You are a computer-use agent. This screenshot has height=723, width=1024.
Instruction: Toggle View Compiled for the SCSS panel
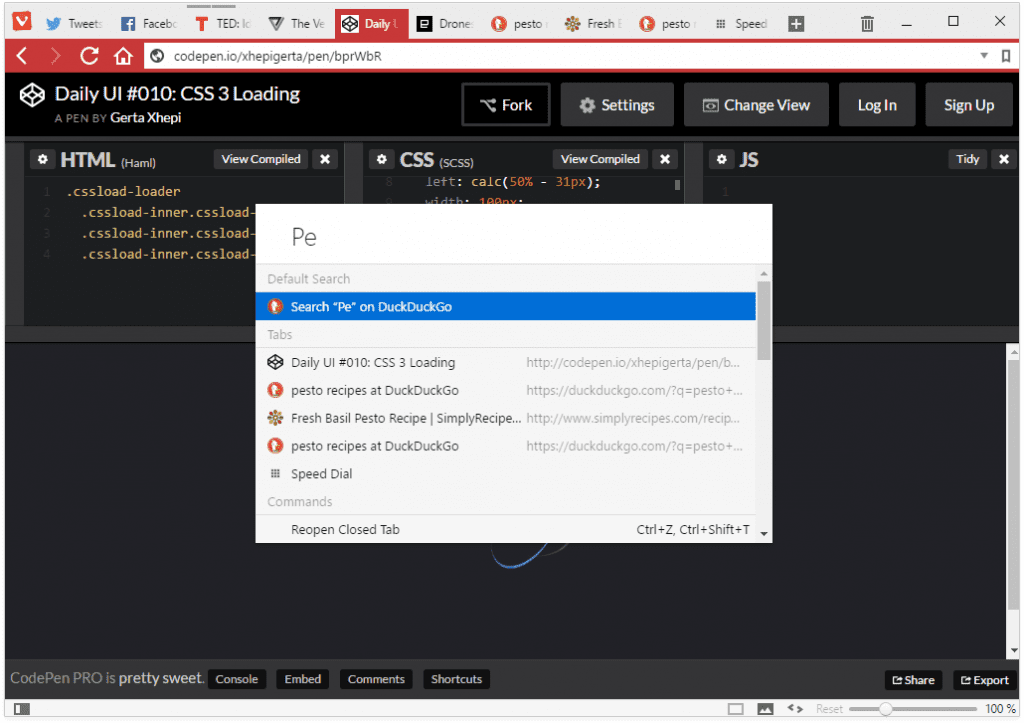point(599,159)
